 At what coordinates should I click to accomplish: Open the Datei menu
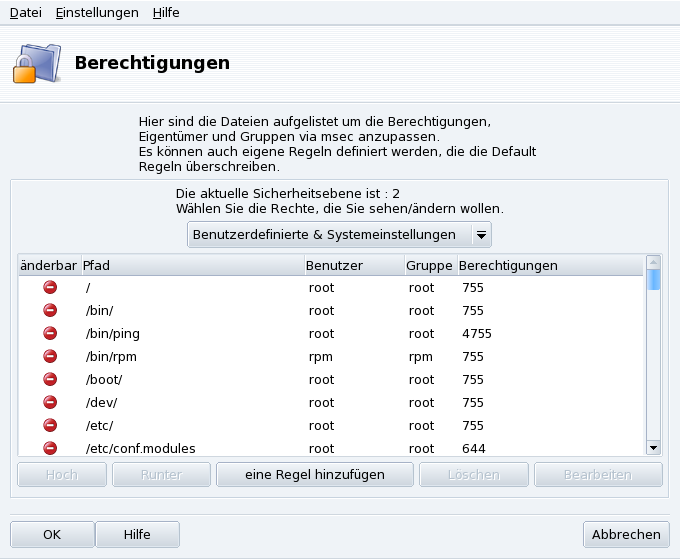[26, 13]
